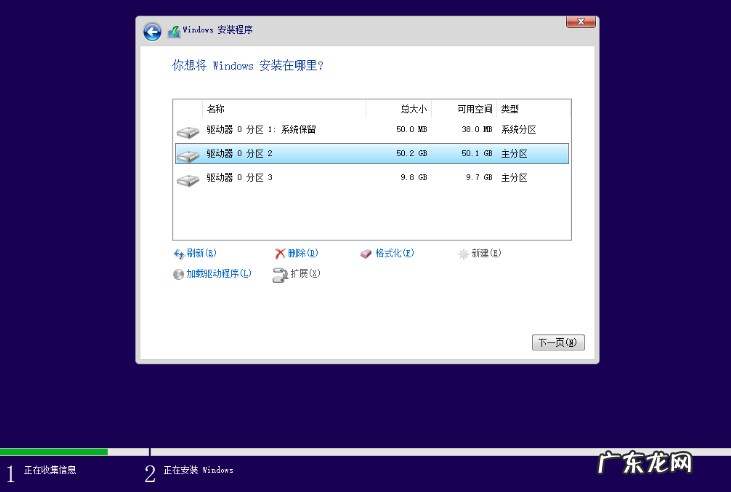Click the drive icon for partition 3
The width and height of the screenshot is (731, 492).
point(188,180)
